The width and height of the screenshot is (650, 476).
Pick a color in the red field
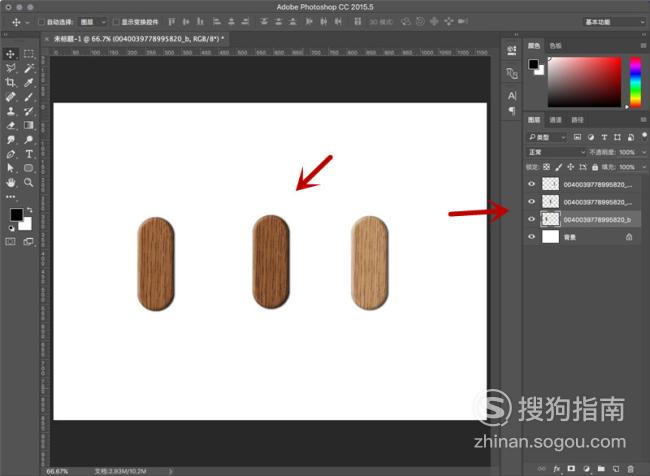(x=585, y=82)
